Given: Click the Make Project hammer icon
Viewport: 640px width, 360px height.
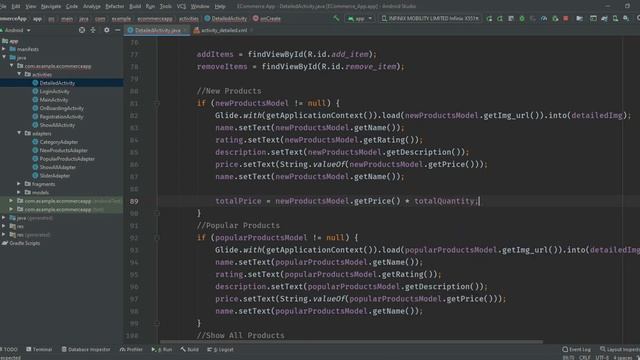Looking at the screenshot, I should (x=336, y=18).
